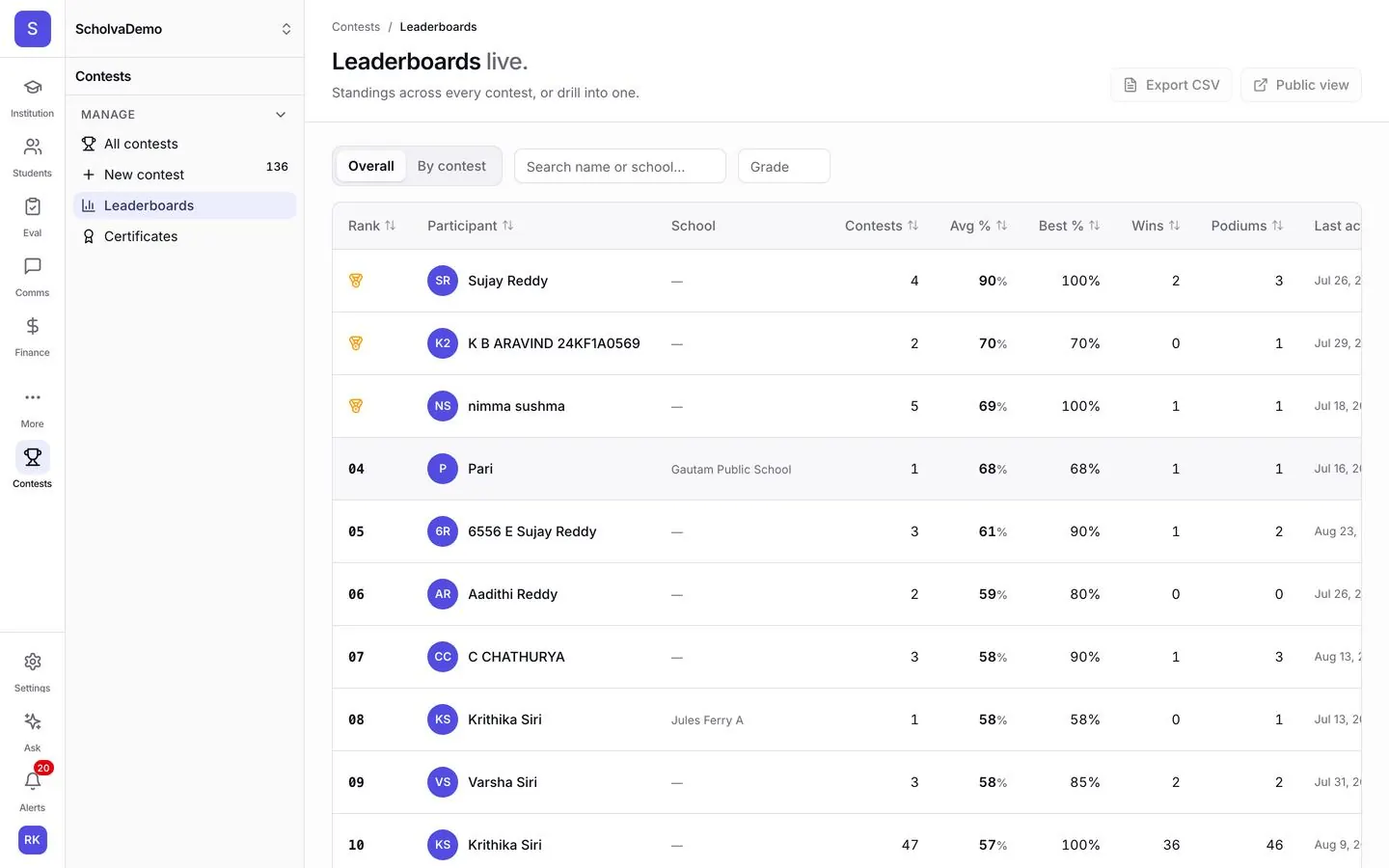Sort by Contests column
1389x868 pixels.
(882, 226)
